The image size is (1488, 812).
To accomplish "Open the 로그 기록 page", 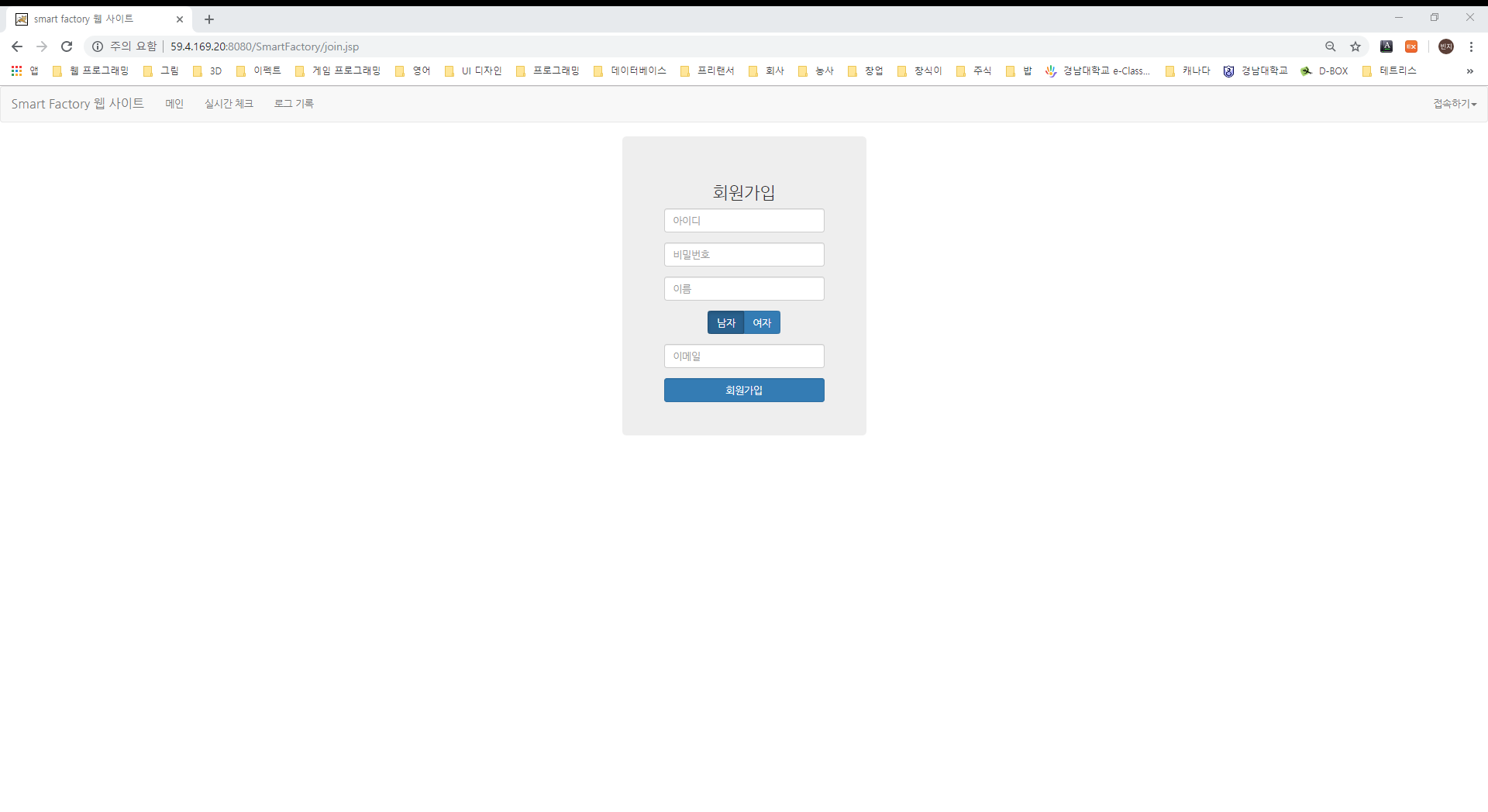I will pos(294,103).
